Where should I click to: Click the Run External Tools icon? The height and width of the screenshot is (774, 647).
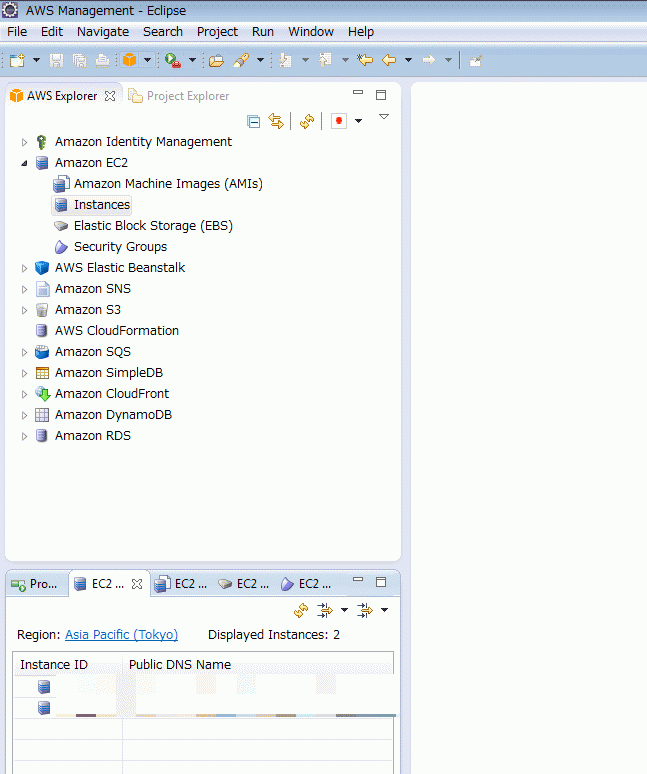pyautogui.click(x=172, y=60)
